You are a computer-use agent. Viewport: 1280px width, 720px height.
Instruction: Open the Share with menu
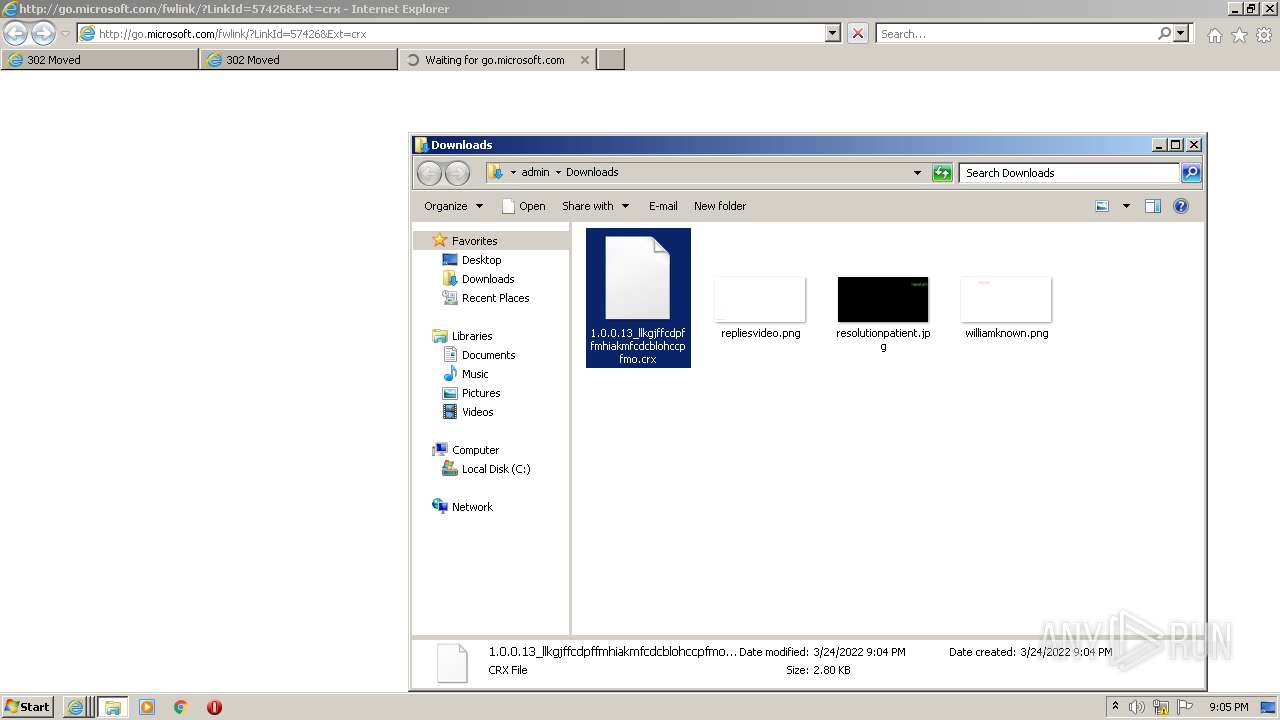tap(595, 206)
